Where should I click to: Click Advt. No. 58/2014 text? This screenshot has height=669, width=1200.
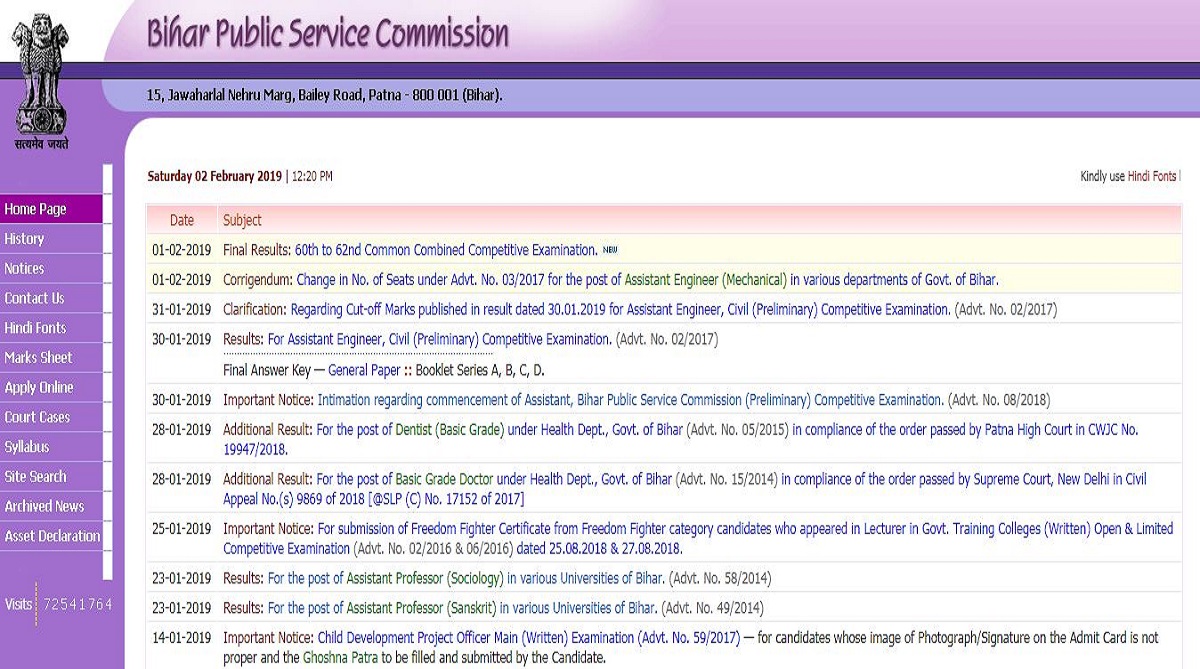720,578
